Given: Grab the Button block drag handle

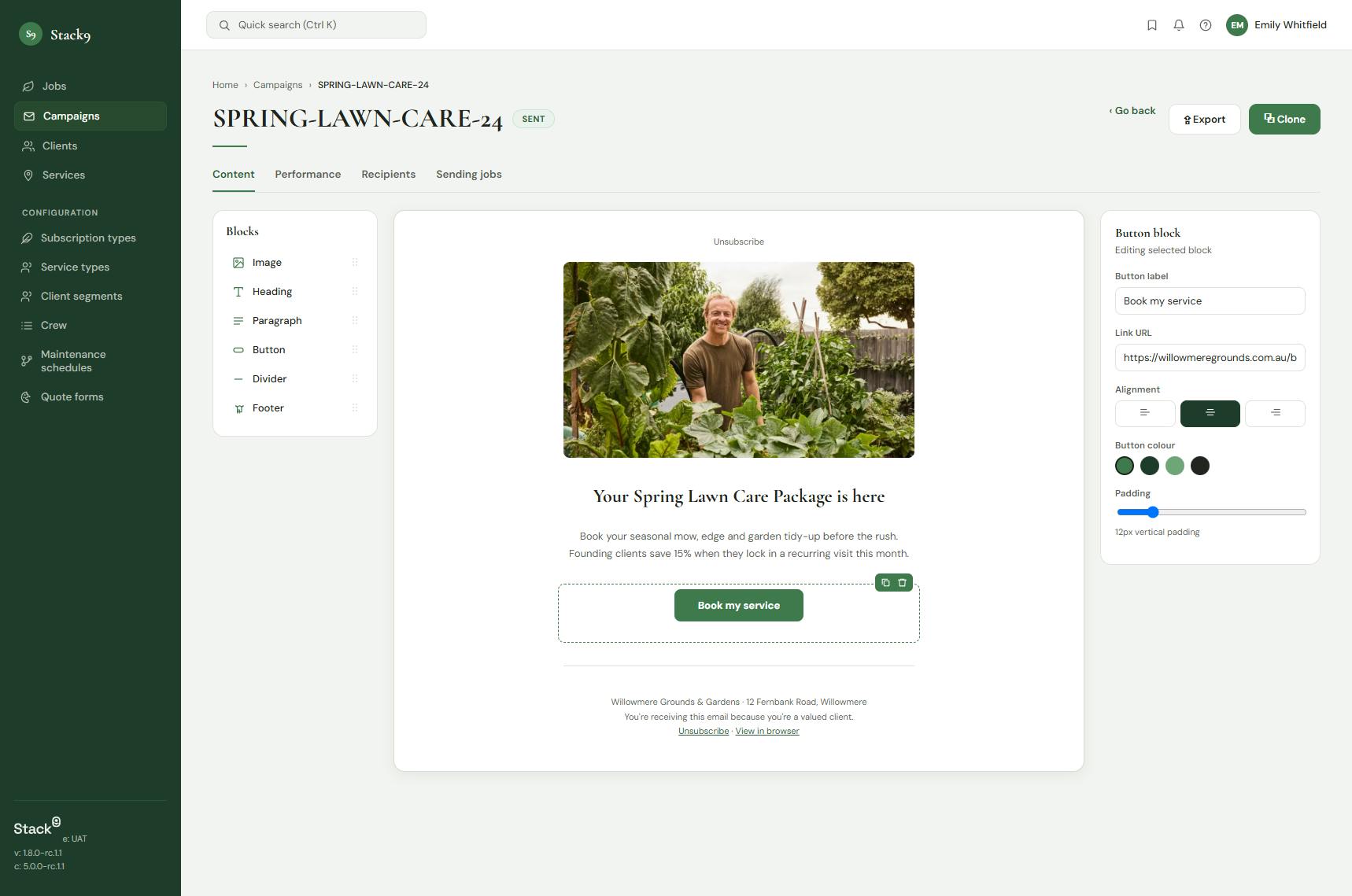Looking at the screenshot, I should point(355,350).
